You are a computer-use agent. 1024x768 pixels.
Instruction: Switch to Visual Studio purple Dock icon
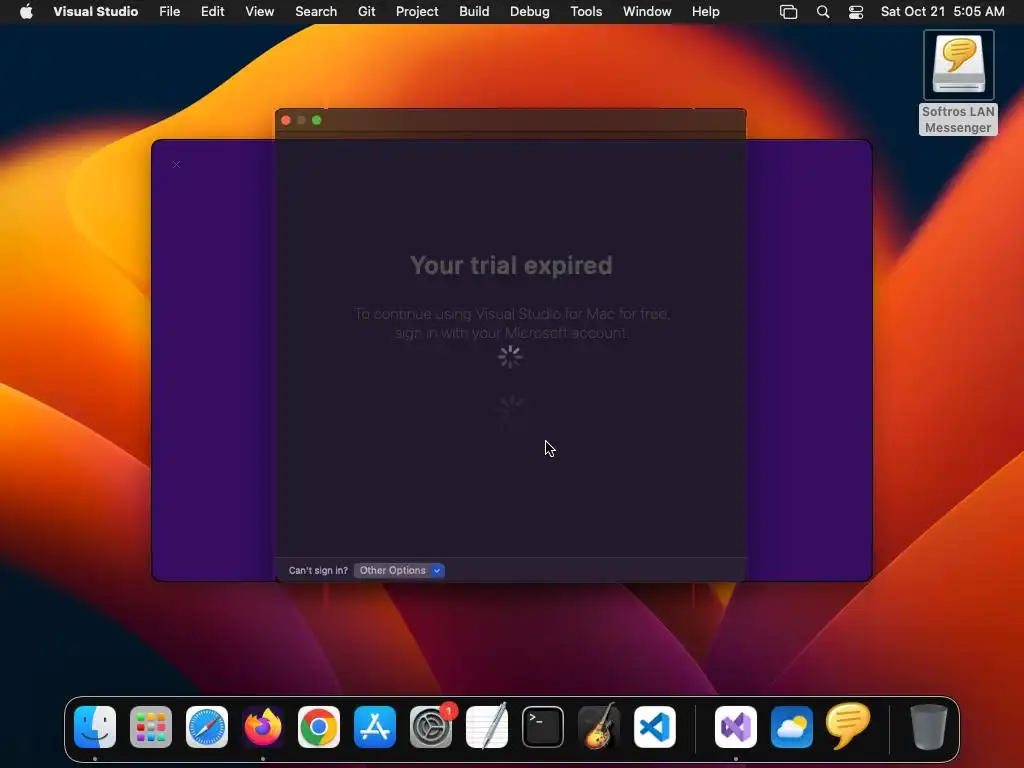(x=736, y=727)
